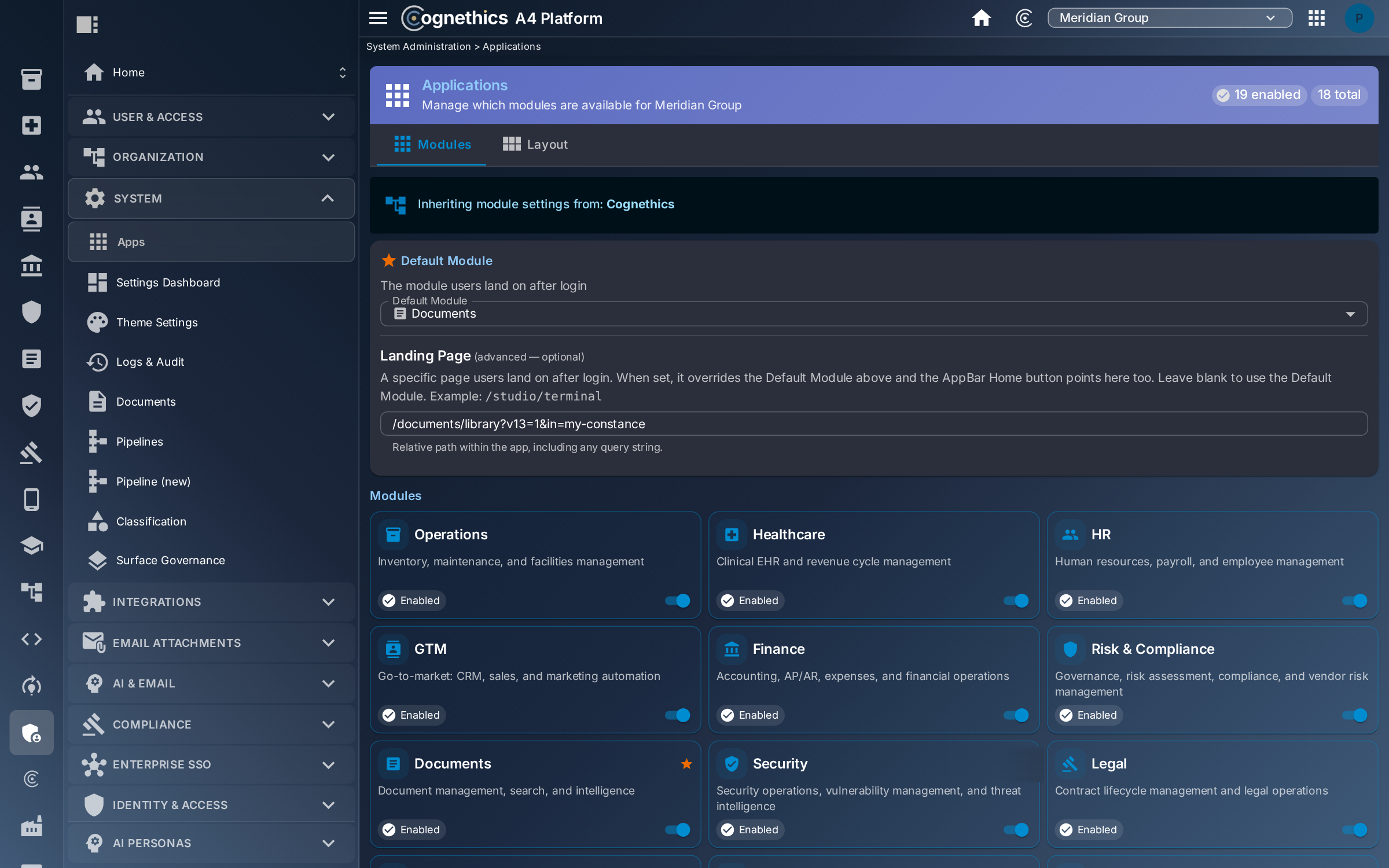Collapse the SYSTEM section
1389x868 pixels.
(211, 198)
